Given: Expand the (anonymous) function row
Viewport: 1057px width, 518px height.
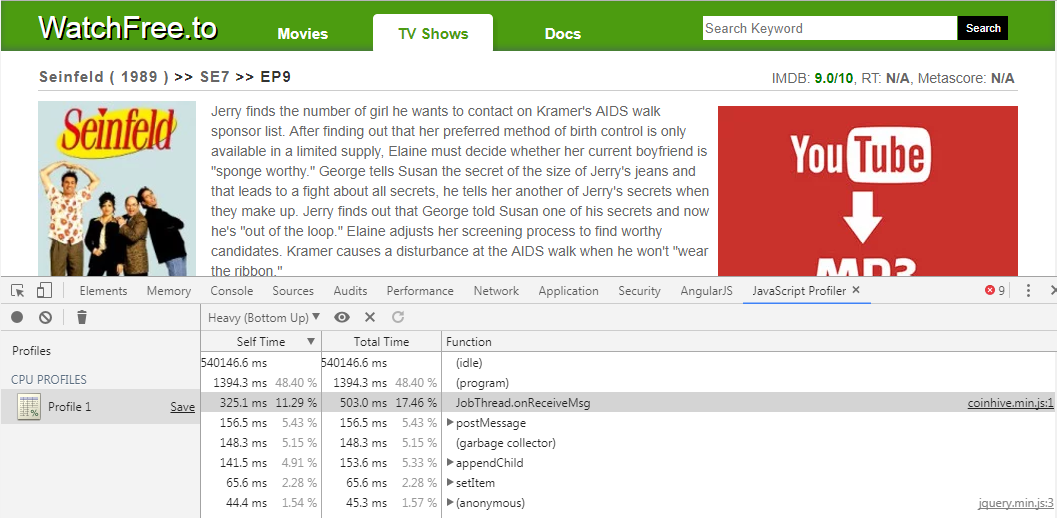Looking at the screenshot, I should pyautogui.click(x=450, y=502).
